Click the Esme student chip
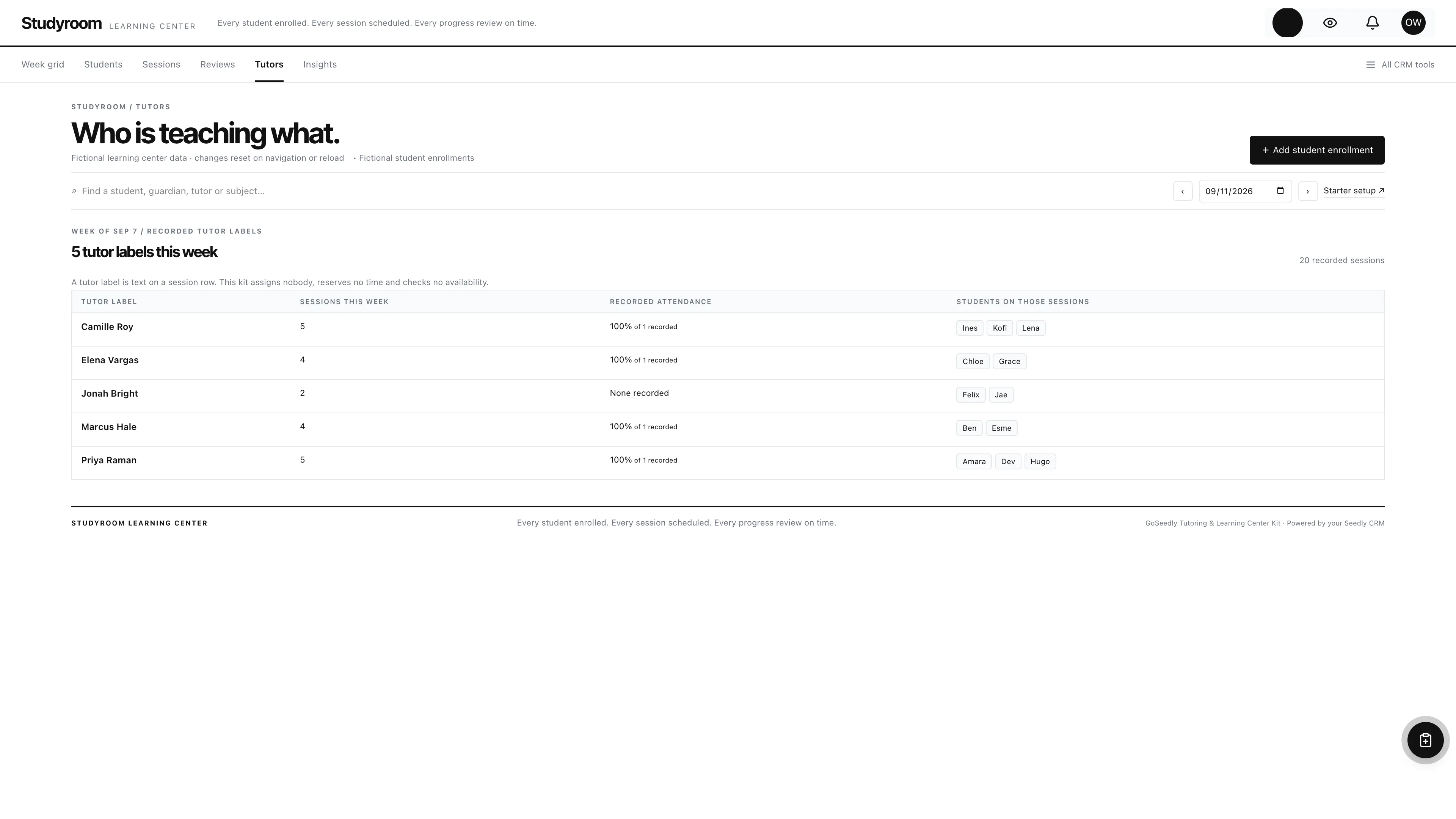This screenshot has width=1456, height=819. tap(1001, 428)
